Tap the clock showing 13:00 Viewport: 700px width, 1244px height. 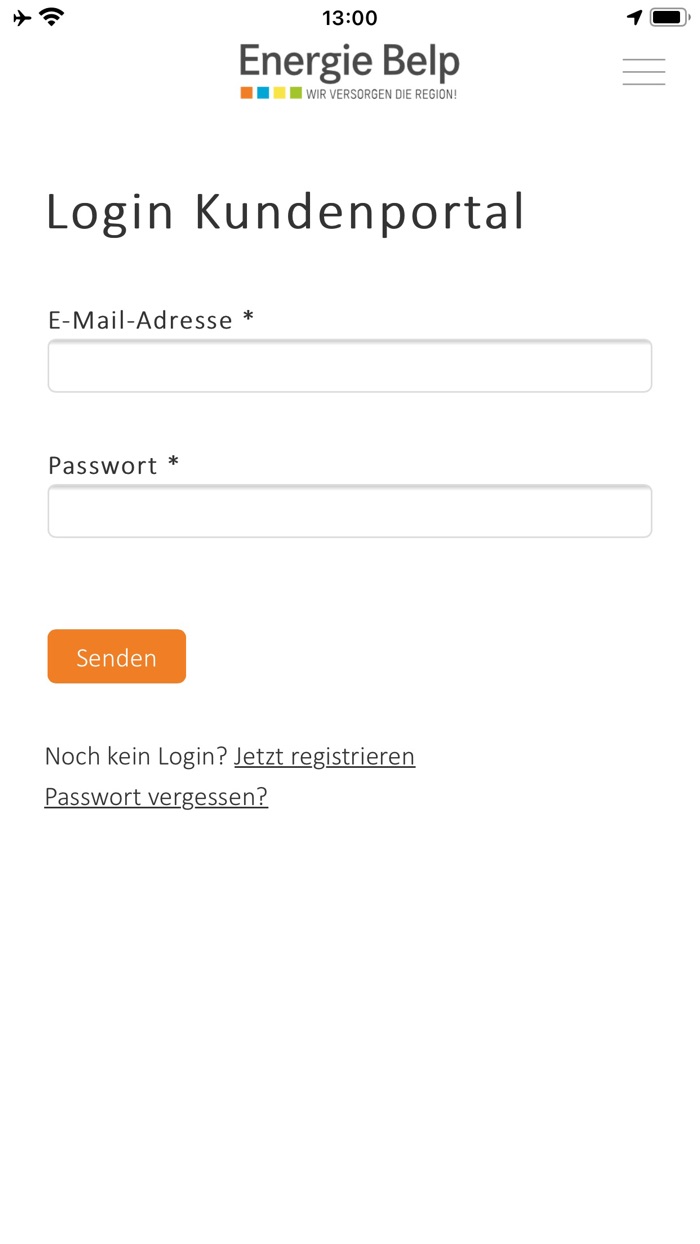point(349,17)
